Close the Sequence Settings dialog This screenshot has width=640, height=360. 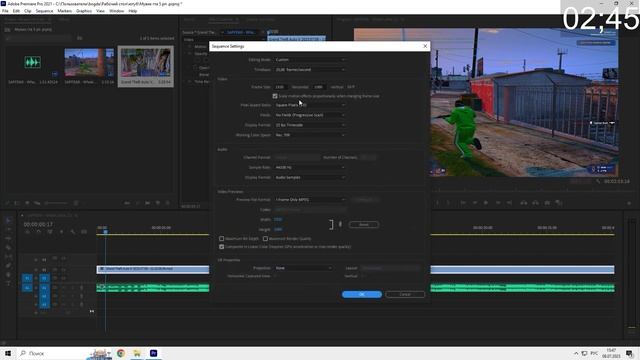coord(425,46)
